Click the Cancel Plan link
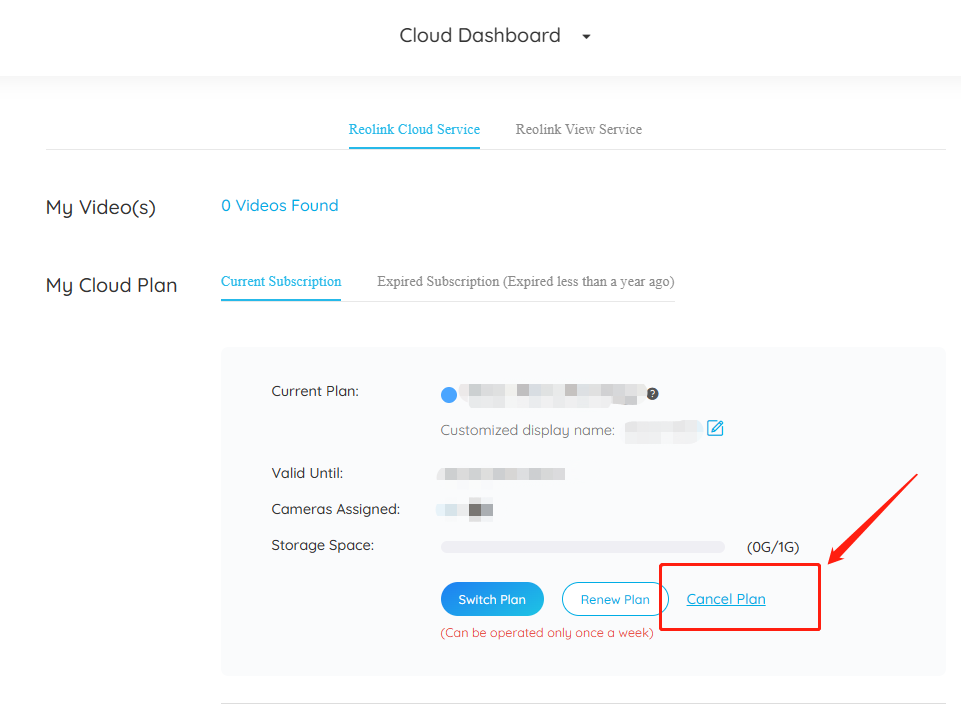This screenshot has height=707, width=961. (726, 599)
